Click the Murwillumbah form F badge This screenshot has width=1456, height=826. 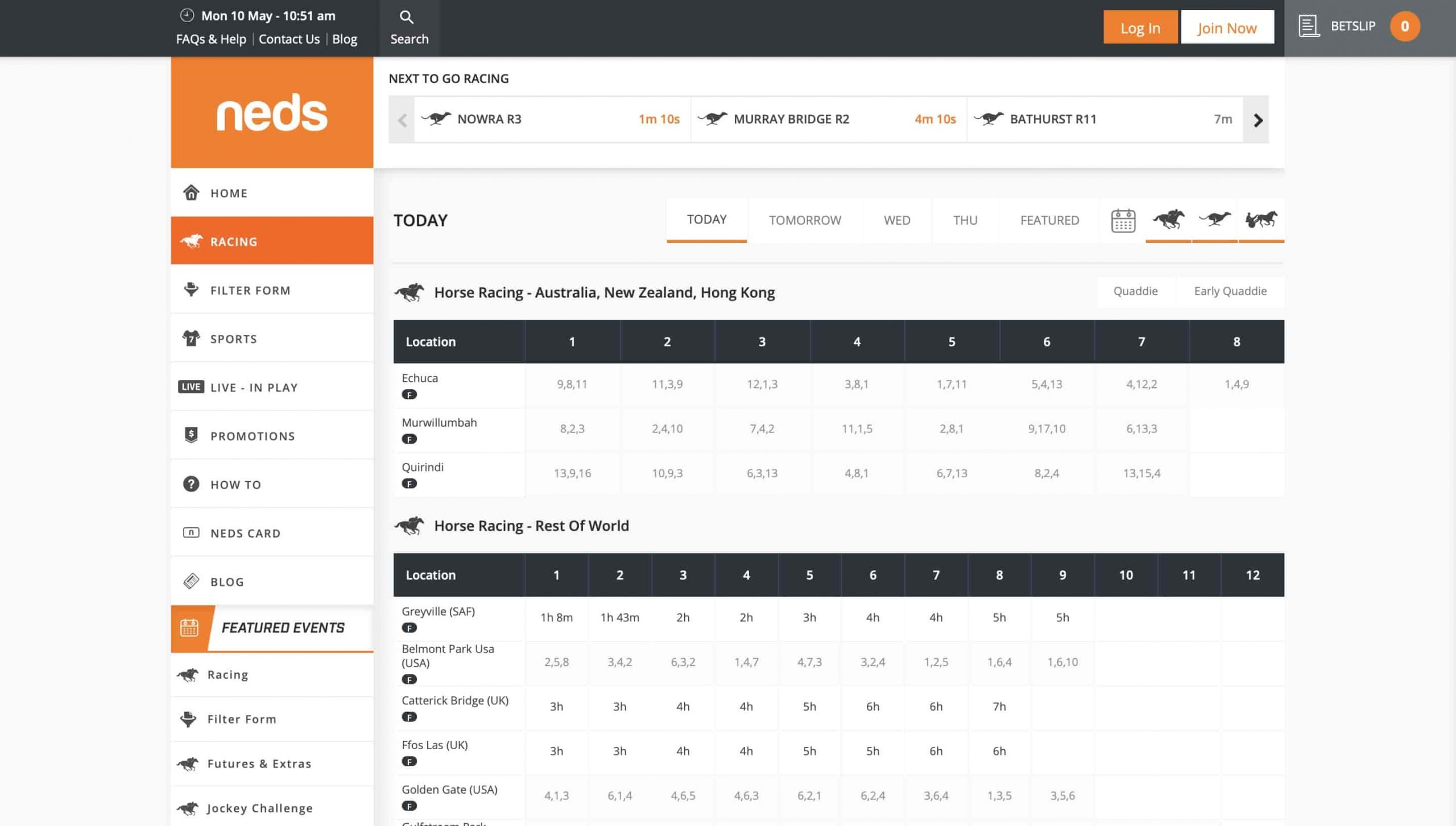[x=409, y=439]
